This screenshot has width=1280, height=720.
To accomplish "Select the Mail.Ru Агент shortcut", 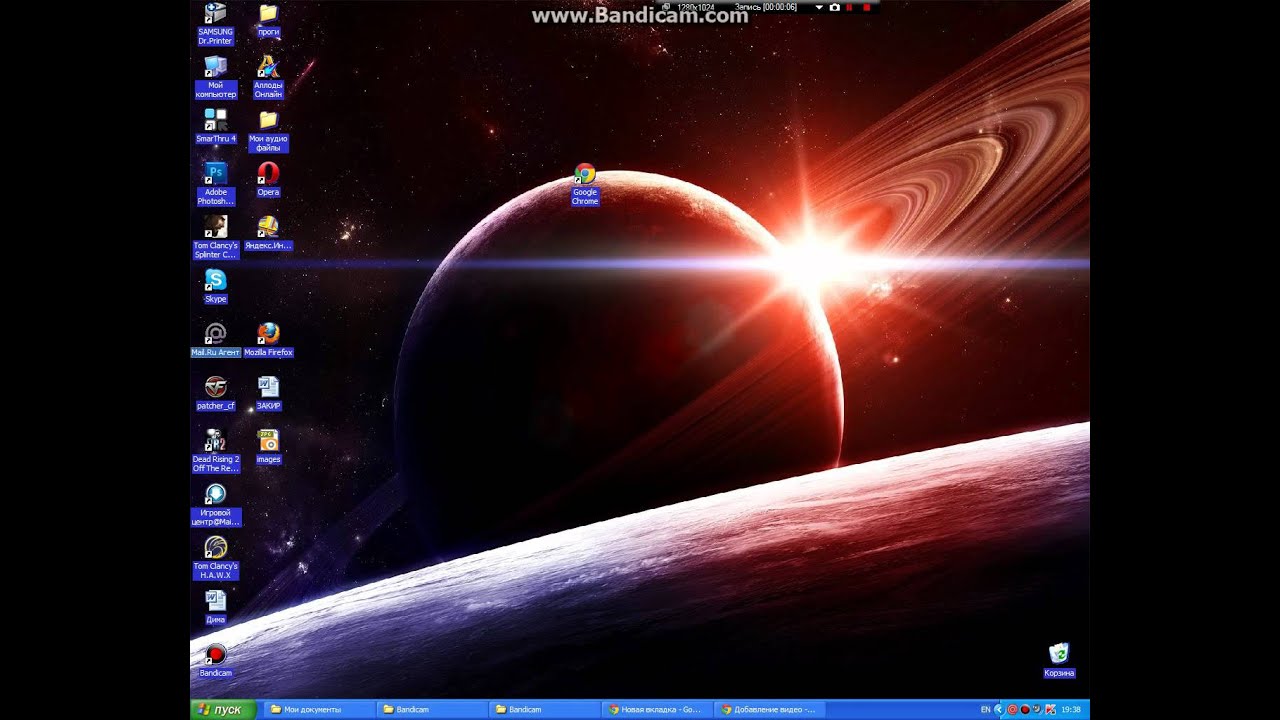I will 215,340.
